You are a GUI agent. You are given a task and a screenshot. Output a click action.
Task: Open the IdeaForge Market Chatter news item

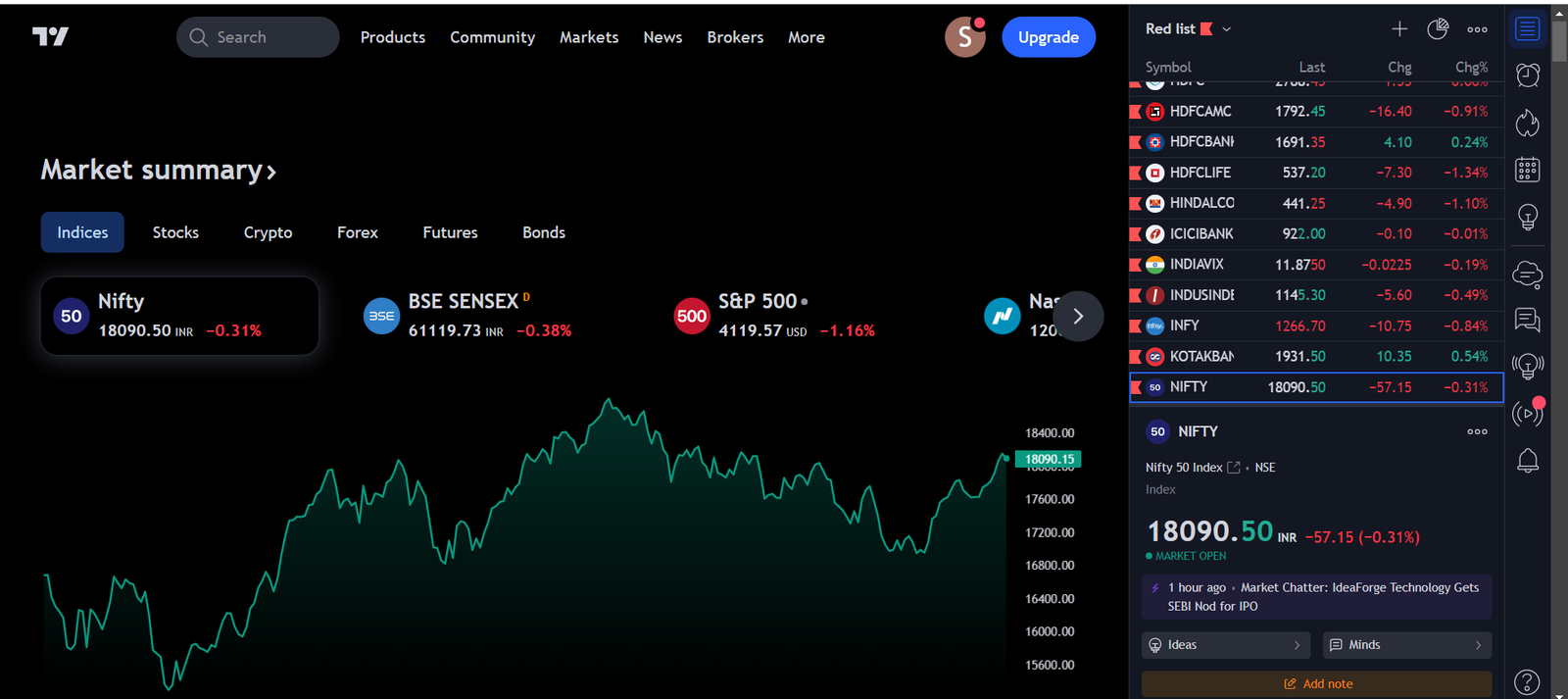point(1316,597)
